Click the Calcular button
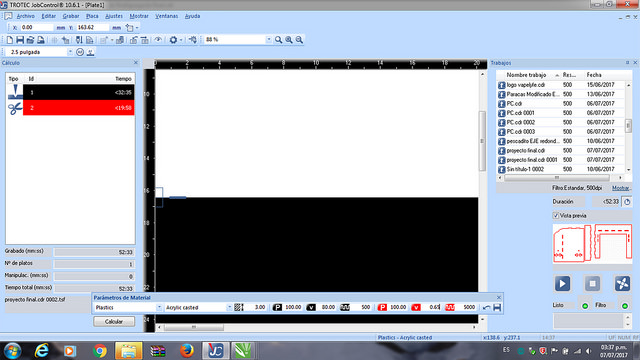The height and width of the screenshot is (360, 640). [114, 322]
